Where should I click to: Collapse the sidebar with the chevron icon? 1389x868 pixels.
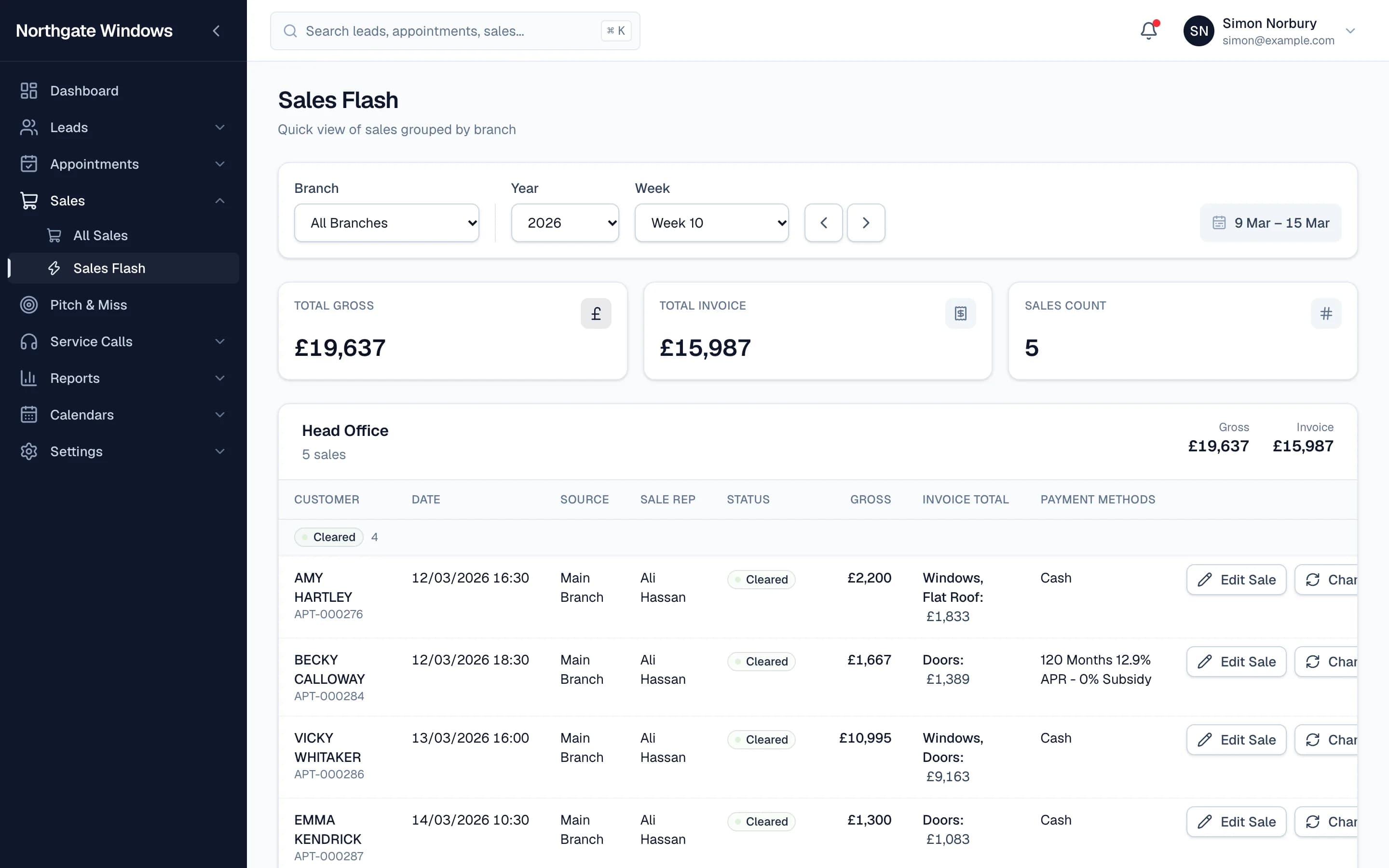coord(217,31)
